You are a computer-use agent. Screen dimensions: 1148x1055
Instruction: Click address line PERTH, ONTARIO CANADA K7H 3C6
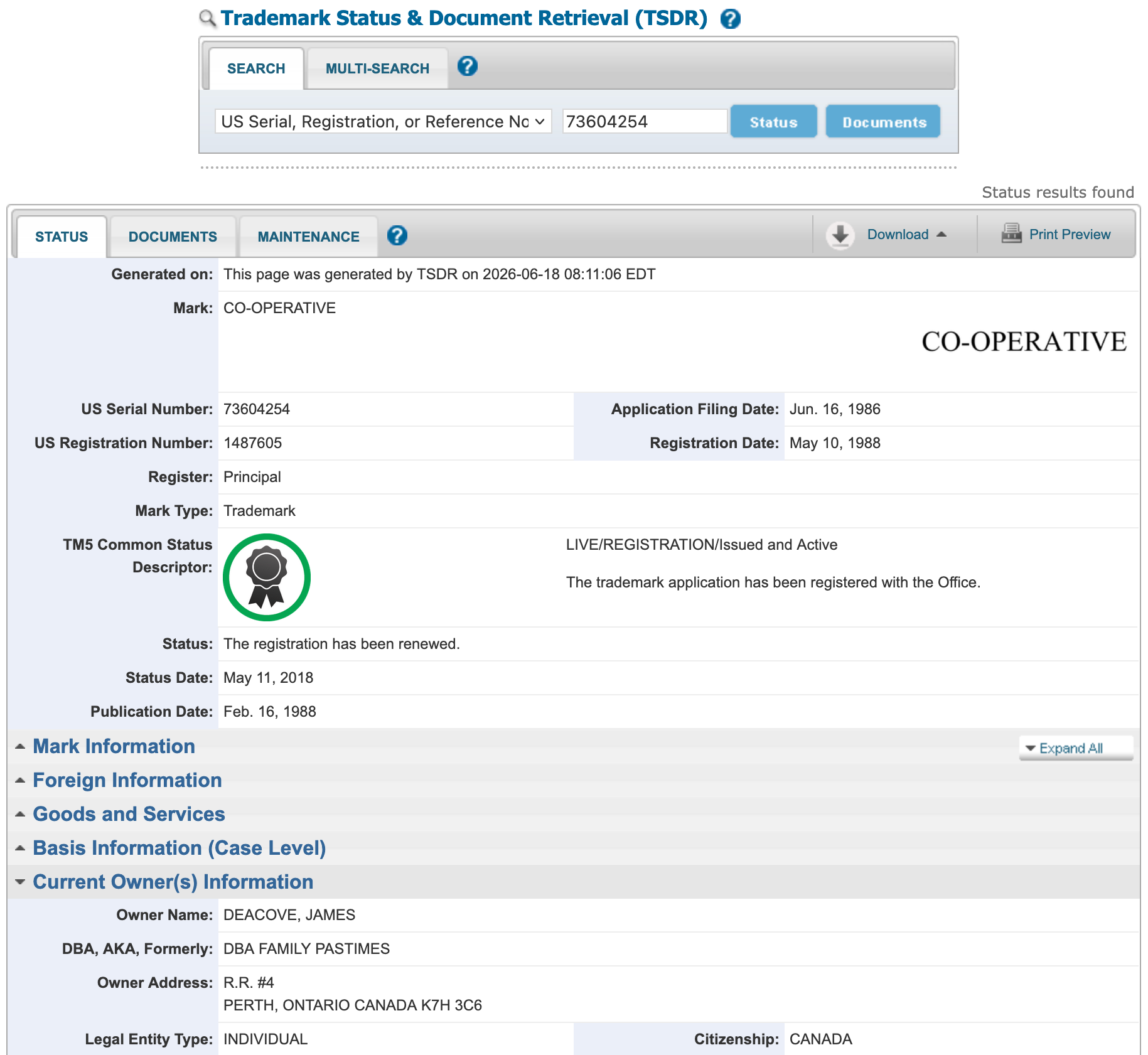353,1005
